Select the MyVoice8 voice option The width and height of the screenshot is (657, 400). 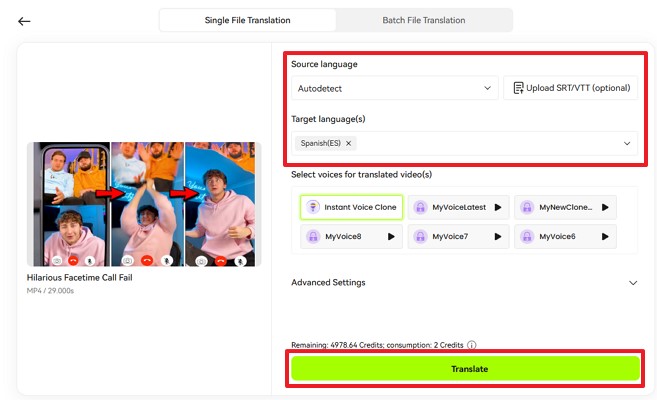click(343, 237)
